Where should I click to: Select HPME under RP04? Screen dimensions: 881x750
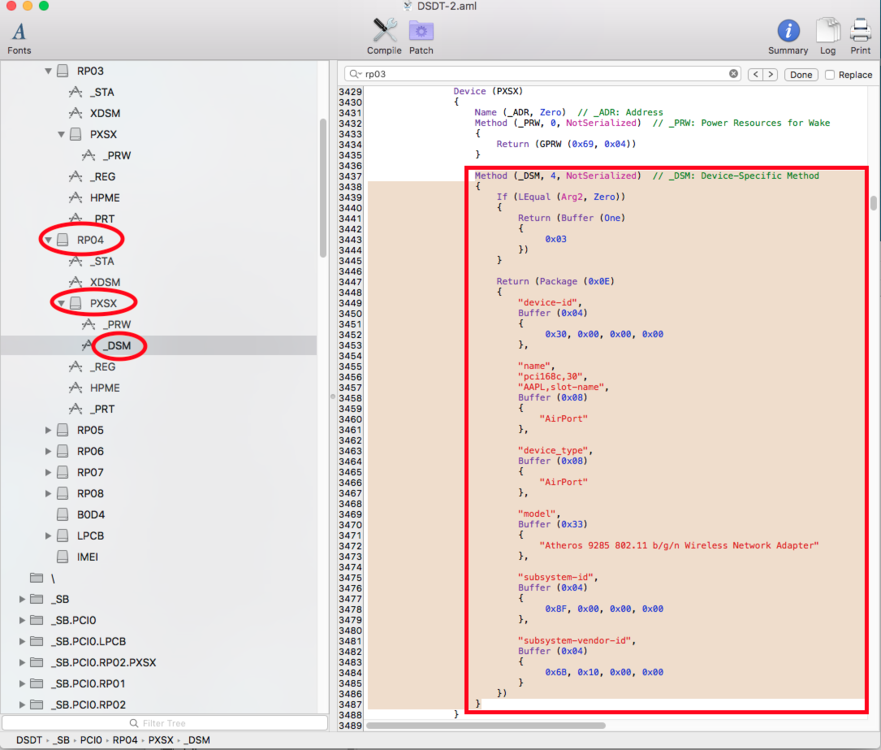point(105,388)
